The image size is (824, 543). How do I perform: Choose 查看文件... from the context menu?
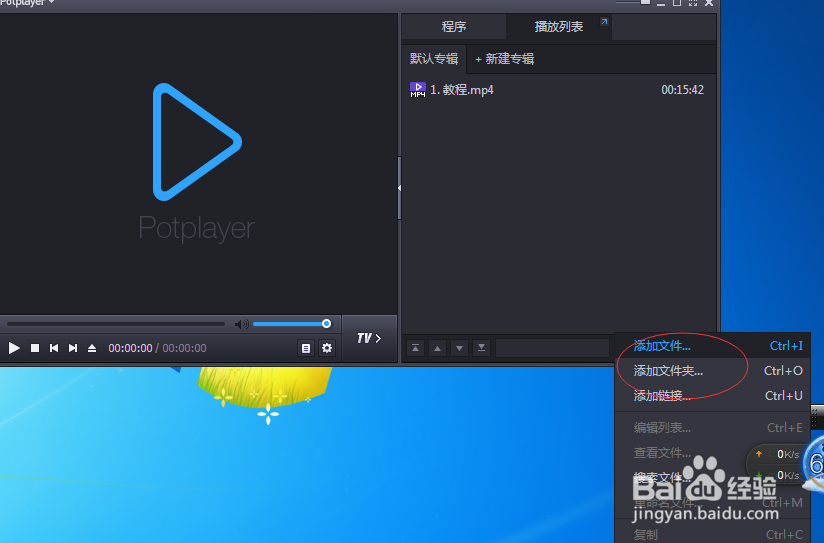tap(713, 453)
